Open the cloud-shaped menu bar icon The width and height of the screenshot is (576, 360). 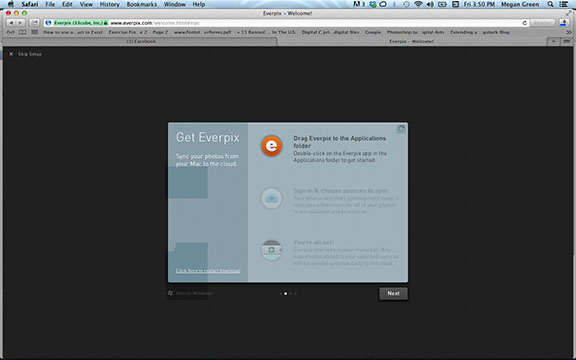[x=383, y=4]
